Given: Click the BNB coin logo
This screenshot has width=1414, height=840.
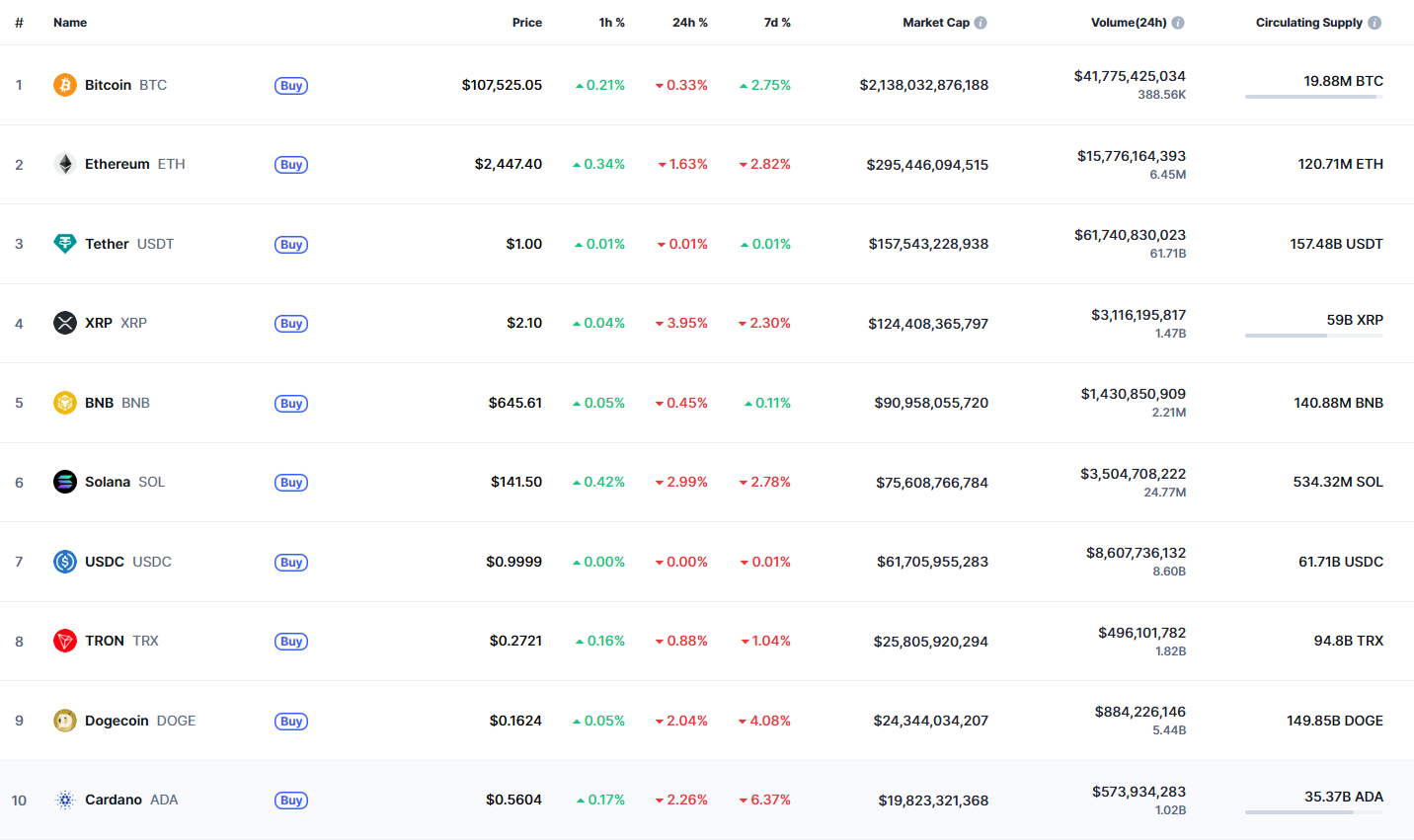Looking at the screenshot, I should (x=65, y=403).
